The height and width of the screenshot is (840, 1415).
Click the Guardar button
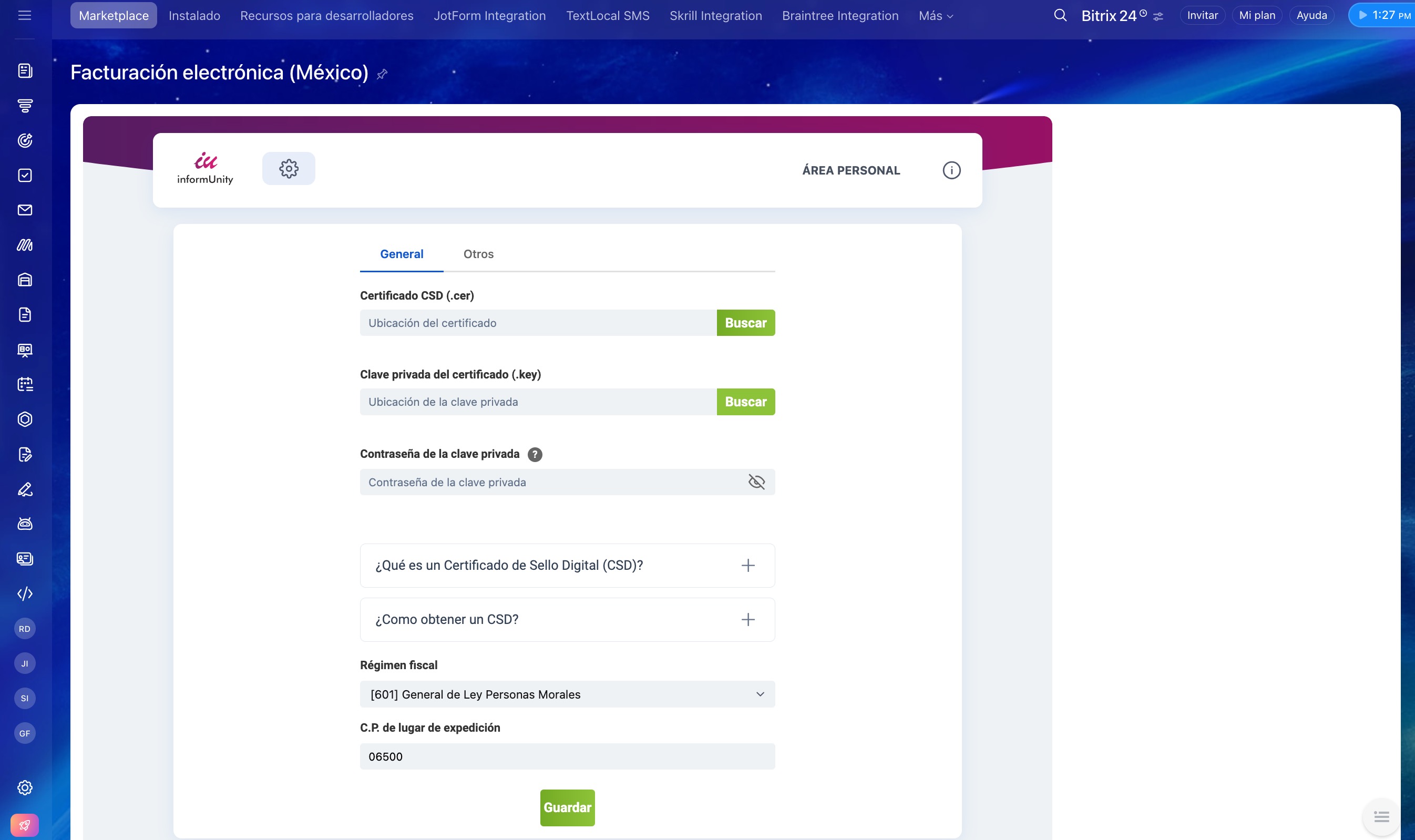tap(567, 808)
